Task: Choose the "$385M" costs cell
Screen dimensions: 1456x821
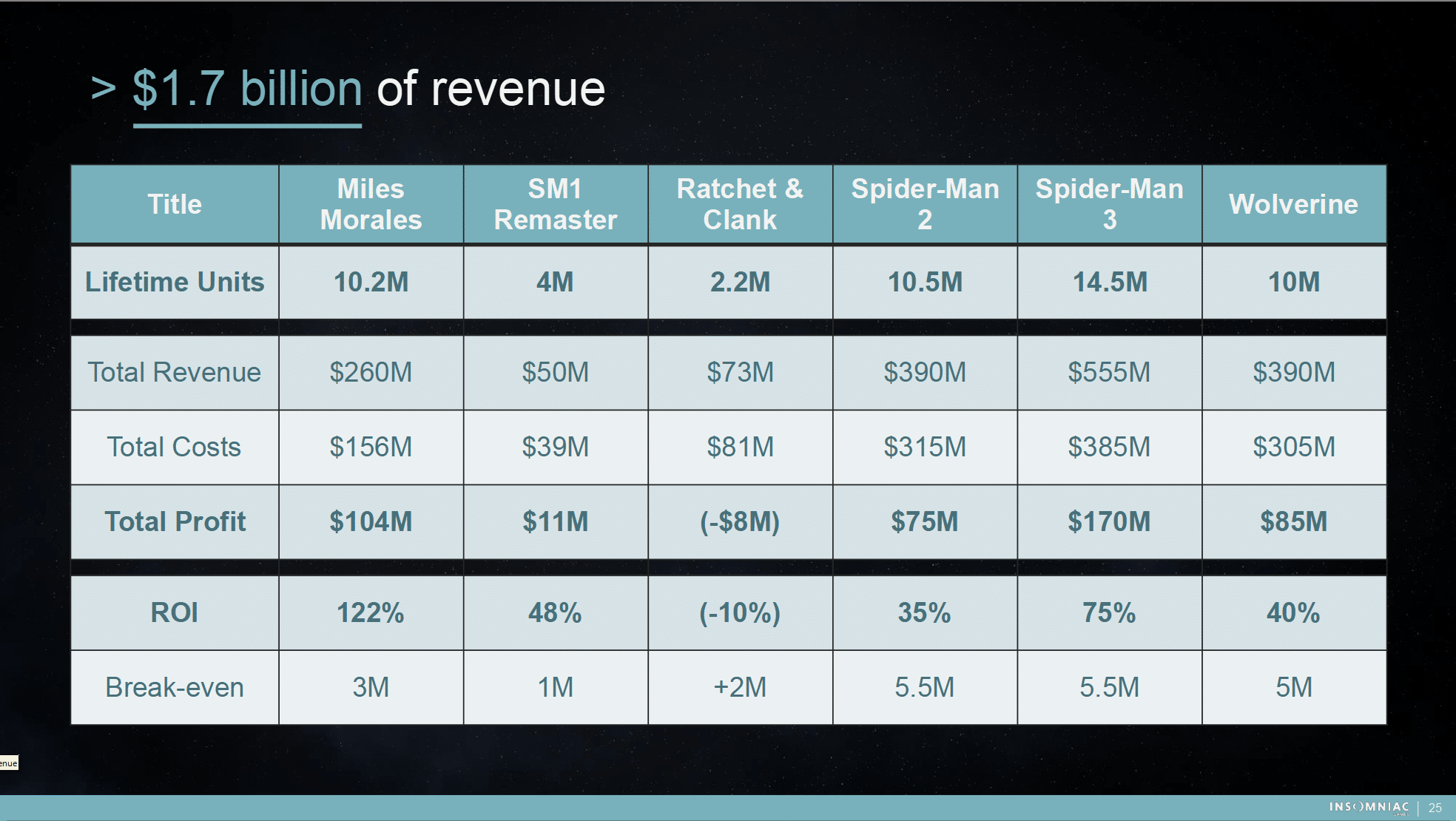Action: (x=1110, y=447)
